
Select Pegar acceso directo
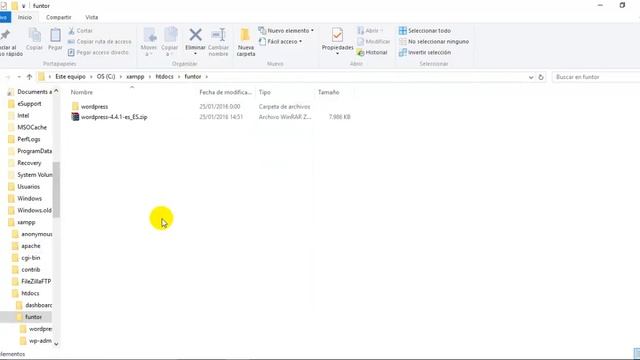[98, 52]
